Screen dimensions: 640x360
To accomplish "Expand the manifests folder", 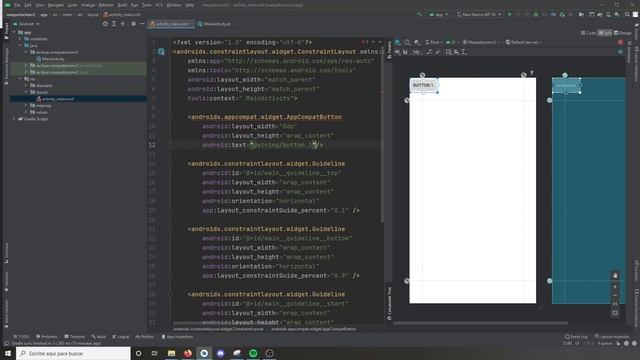I will click(20, 39).
